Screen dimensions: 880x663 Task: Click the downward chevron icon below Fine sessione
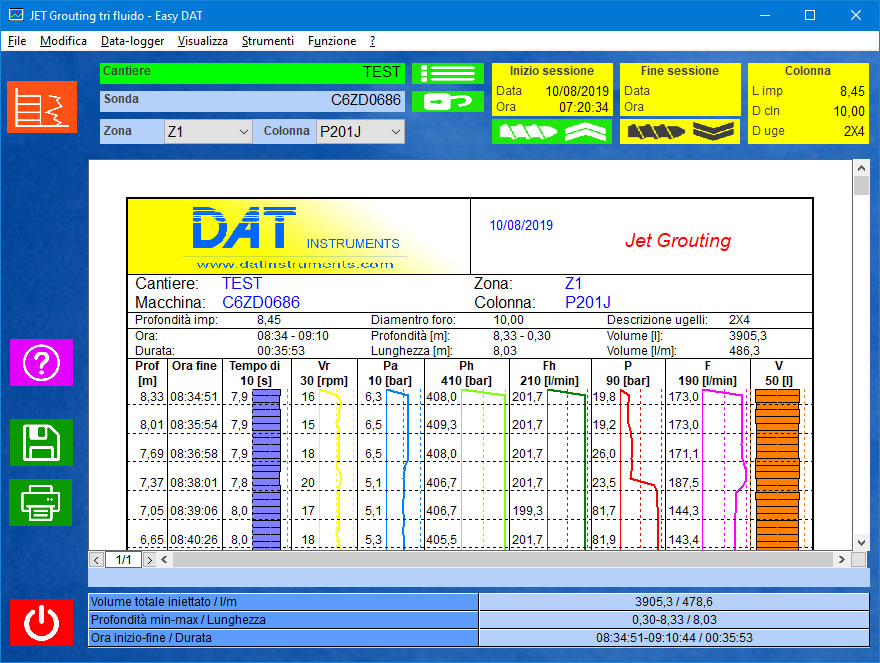[712, 131]
